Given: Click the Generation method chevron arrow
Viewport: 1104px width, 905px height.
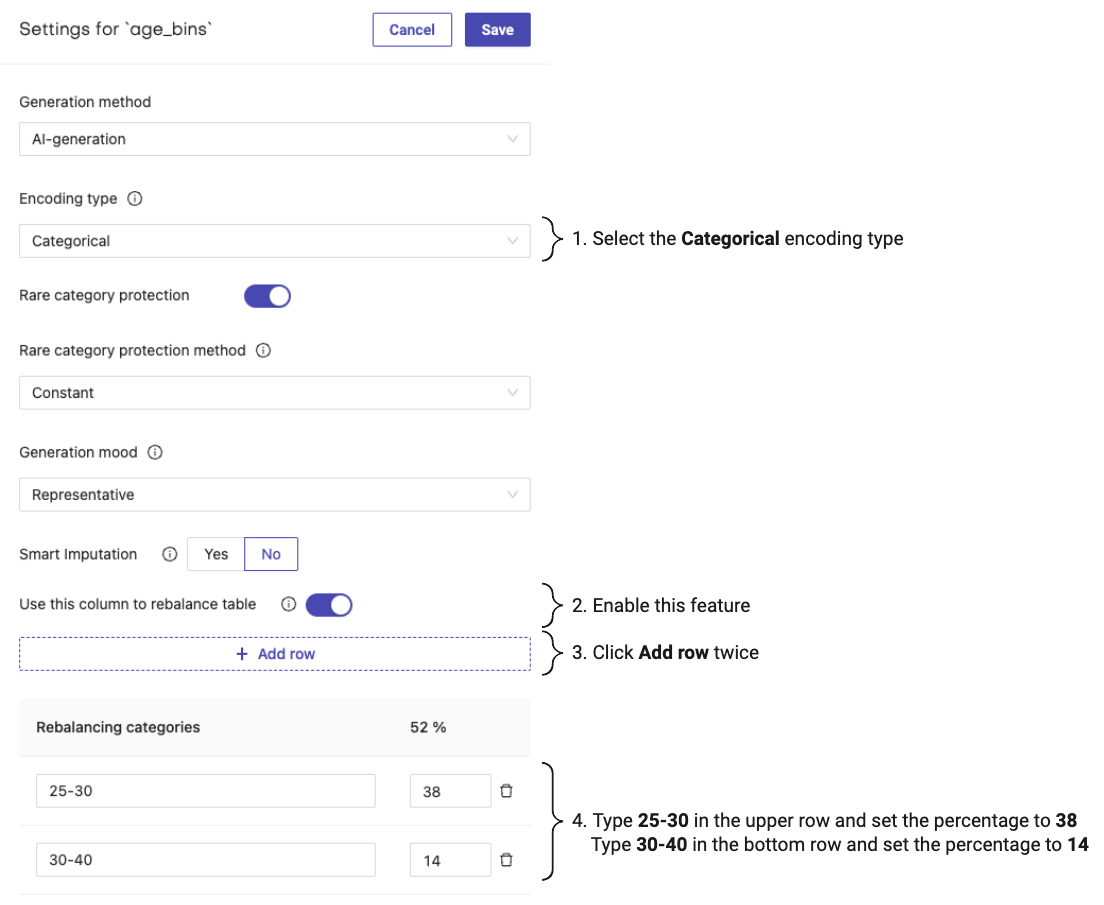Looking at the screenshot, I should [513, 139].
